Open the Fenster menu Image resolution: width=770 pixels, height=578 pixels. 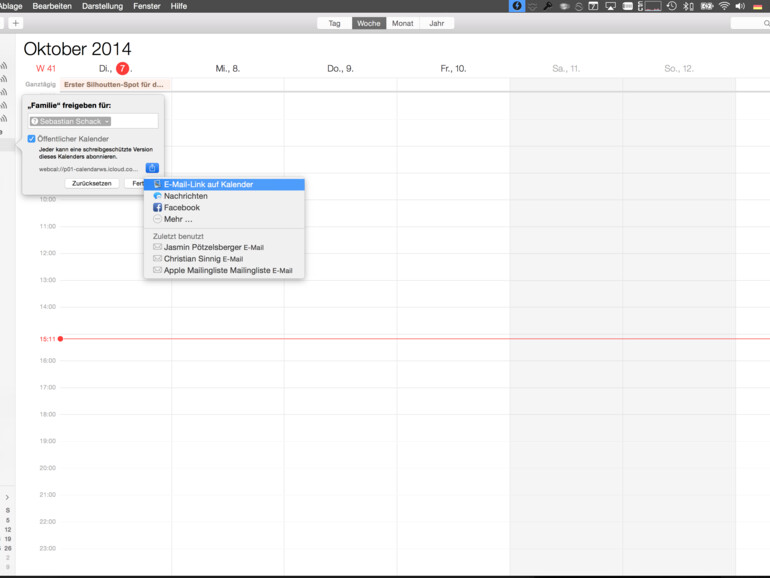[146, 6]
